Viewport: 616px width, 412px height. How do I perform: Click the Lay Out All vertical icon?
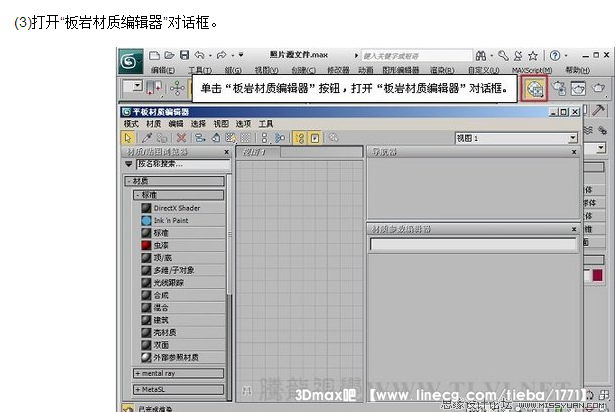264,138
